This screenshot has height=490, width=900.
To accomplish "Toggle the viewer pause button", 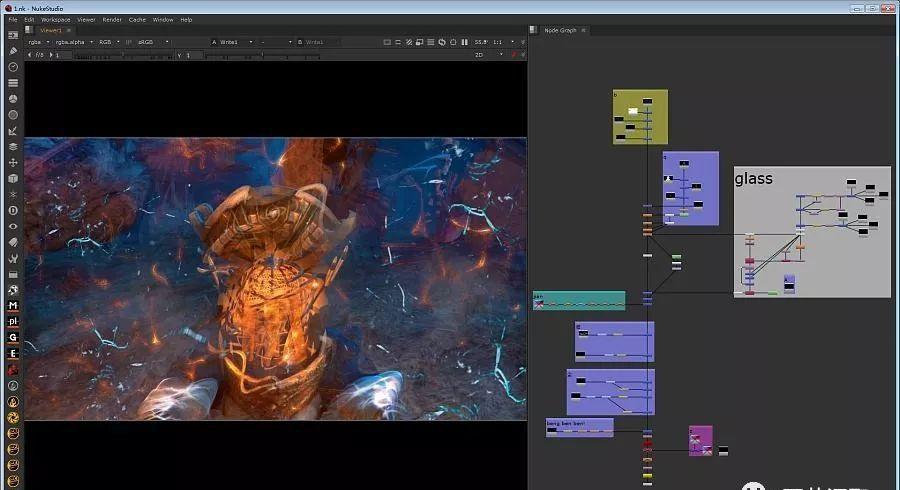I will [464, 42].
